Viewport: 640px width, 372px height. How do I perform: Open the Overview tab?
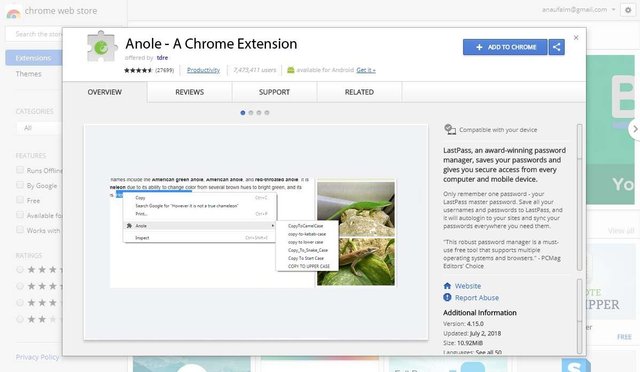[104, 92]
